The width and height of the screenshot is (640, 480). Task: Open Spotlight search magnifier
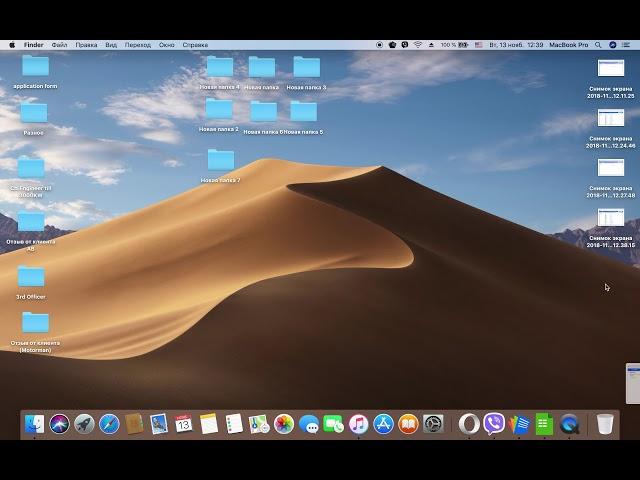pyautogui.click(x=598, y=45)
